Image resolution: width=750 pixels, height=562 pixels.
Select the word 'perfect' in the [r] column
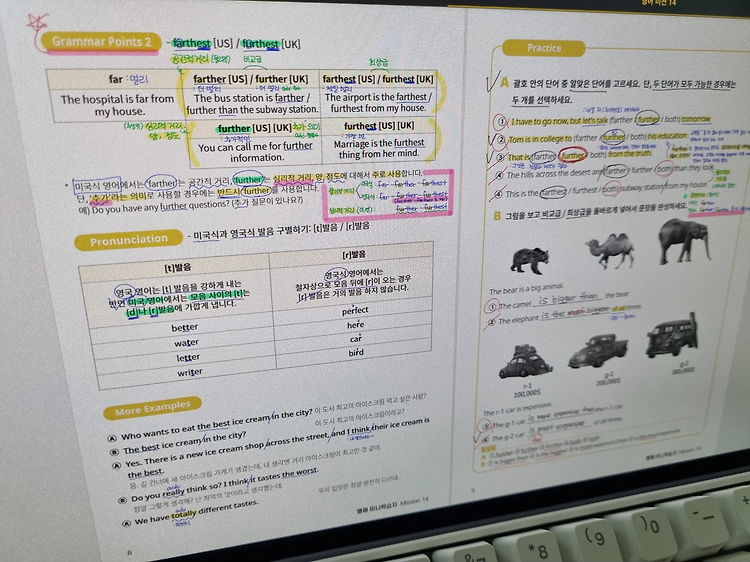tap(355, 310)
